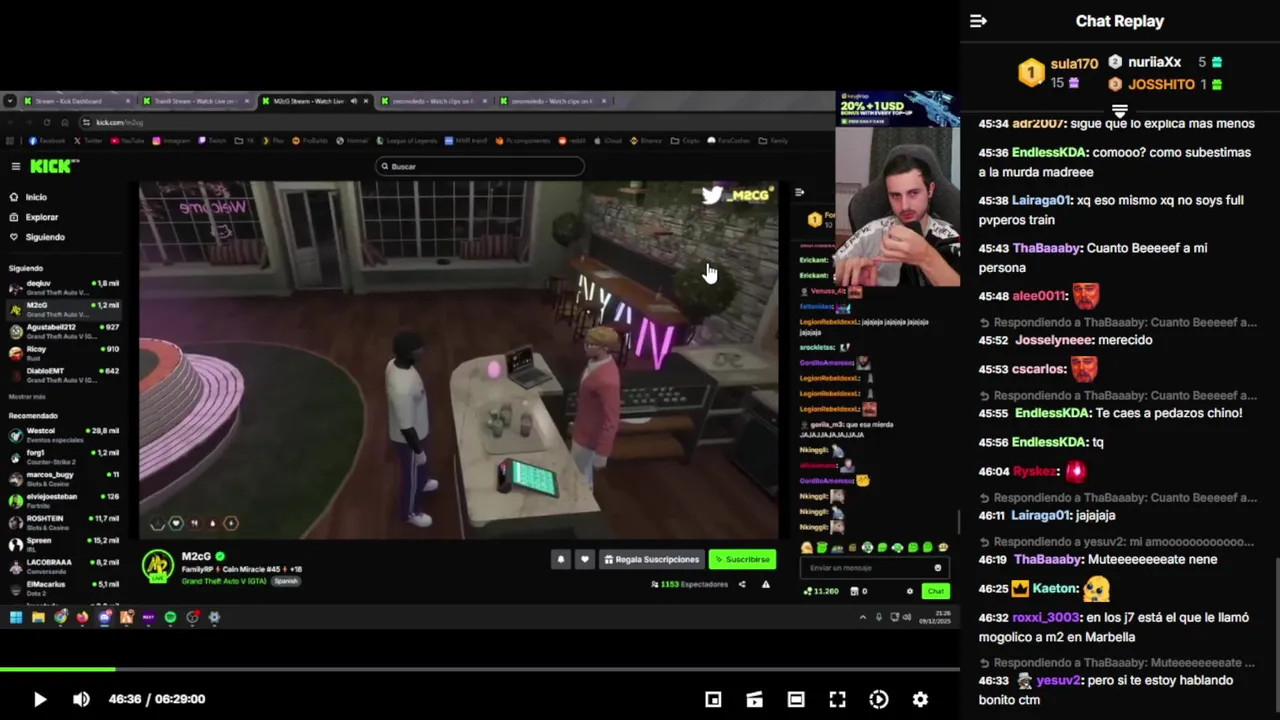Image resolution: width=1280 pixels, height=720 pixels.
Task: Open ROSHTEIN recommended channel
Action: tap(64, 522)
